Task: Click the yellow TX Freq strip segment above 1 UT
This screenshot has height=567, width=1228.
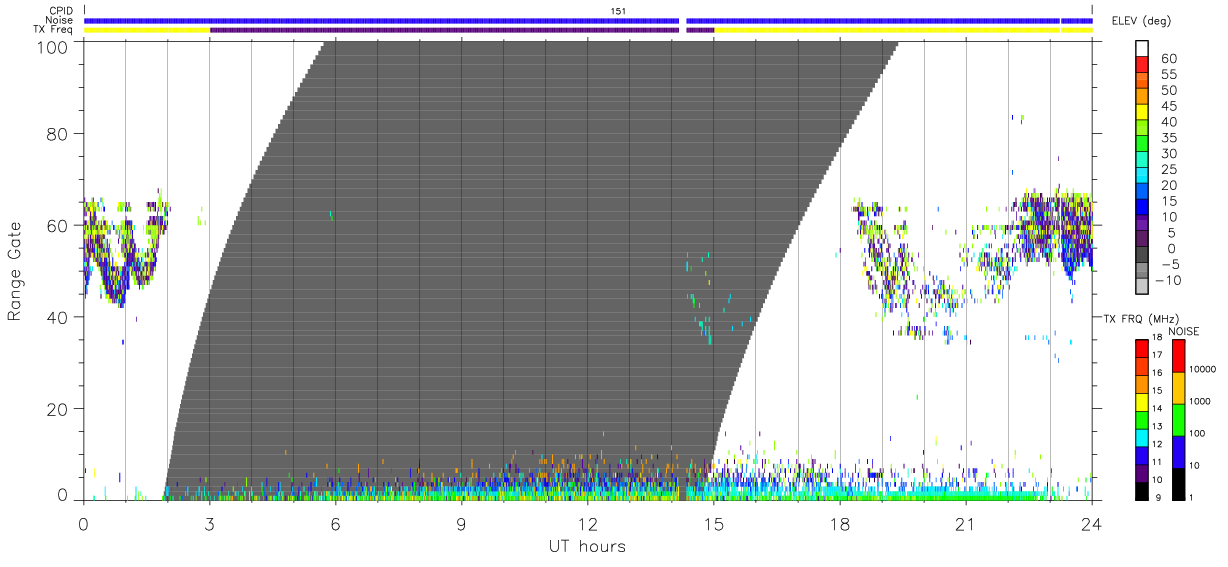Action: (x=147, y=30)
